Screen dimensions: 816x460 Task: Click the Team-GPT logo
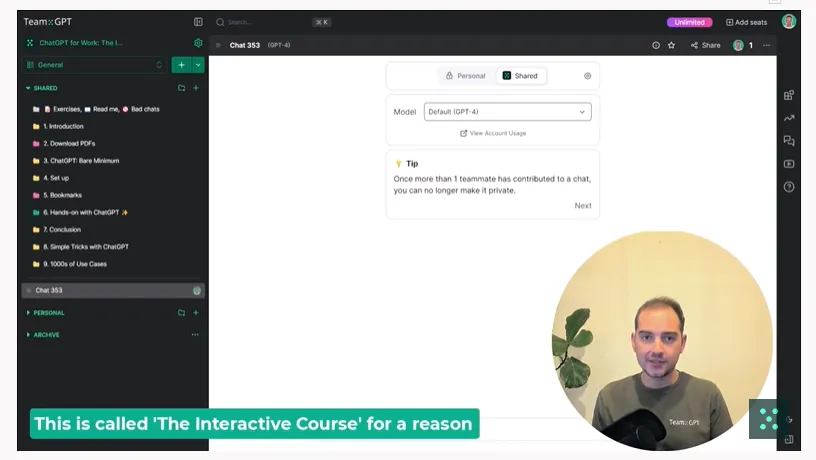47,22
